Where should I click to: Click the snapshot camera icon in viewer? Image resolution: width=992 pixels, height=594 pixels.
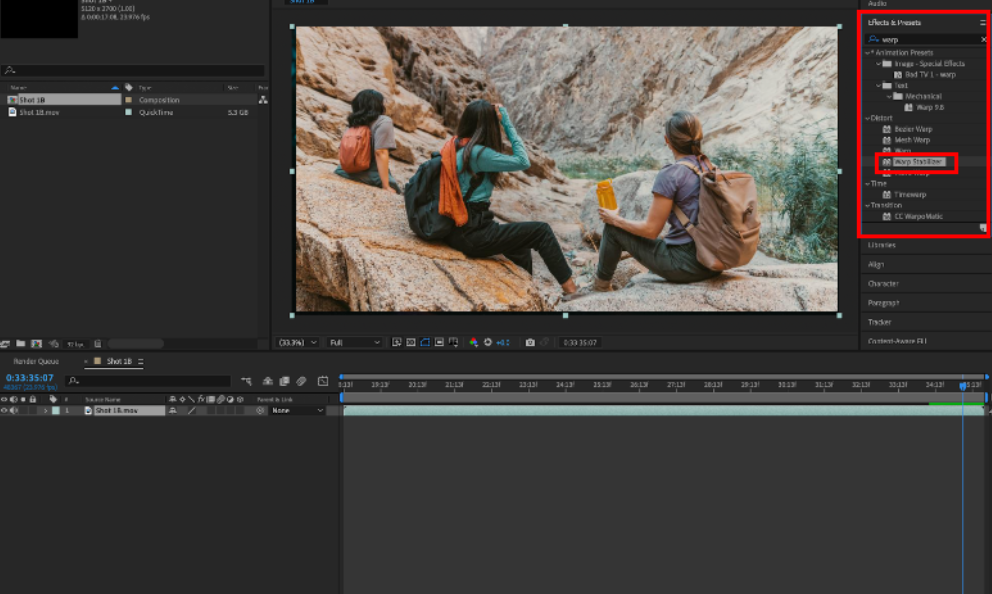(530, 342)
